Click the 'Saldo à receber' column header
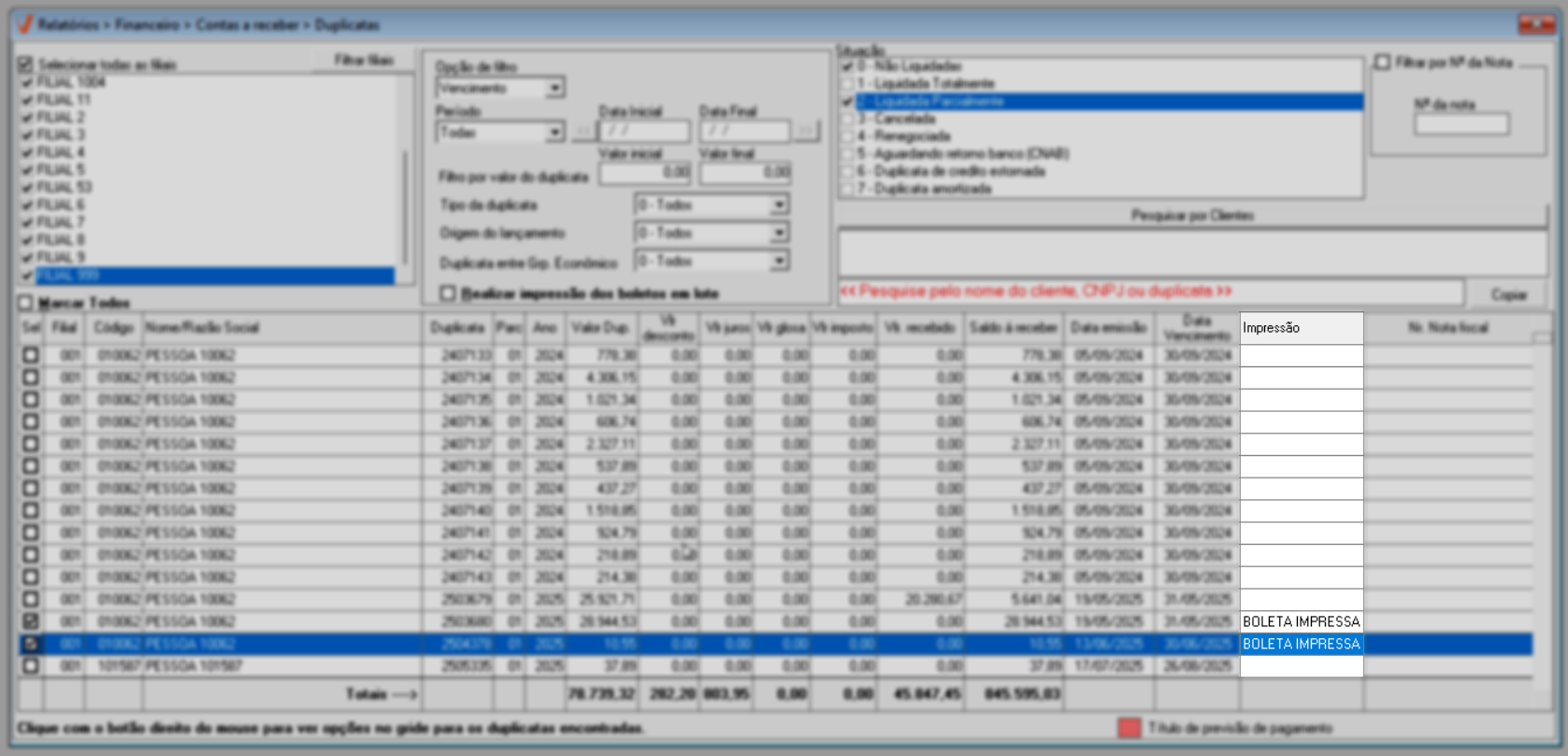This screenshot has width=1568, height=756. [1014, 328]
